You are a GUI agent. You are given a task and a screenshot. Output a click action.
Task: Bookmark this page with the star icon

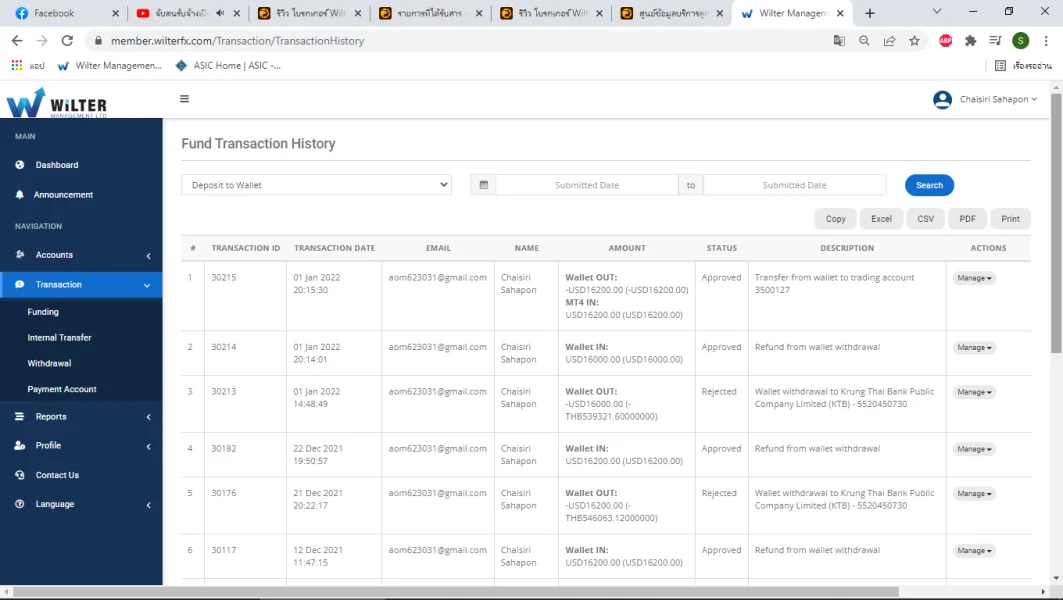point(914,41)
